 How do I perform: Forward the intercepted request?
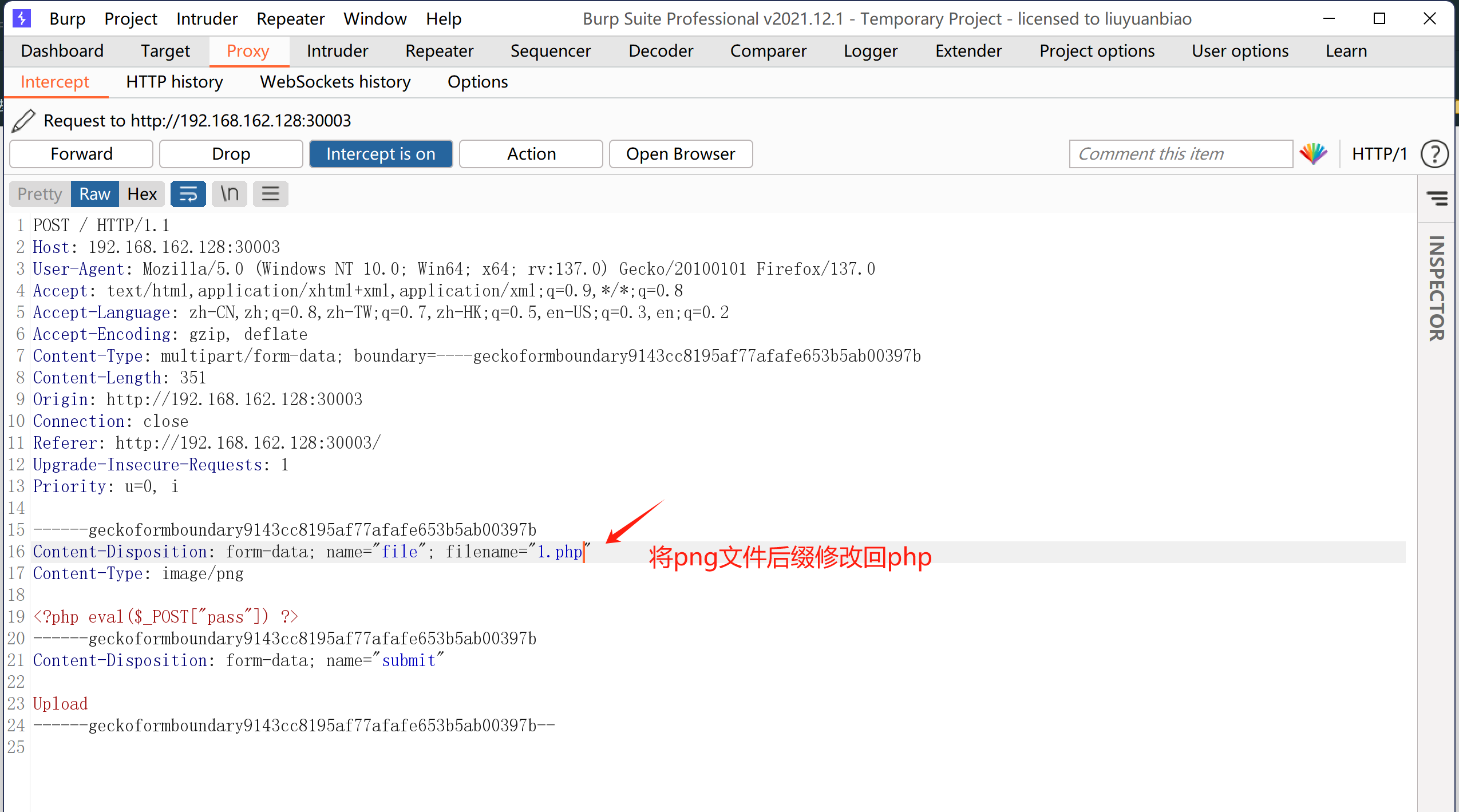(x=81, y=154)
